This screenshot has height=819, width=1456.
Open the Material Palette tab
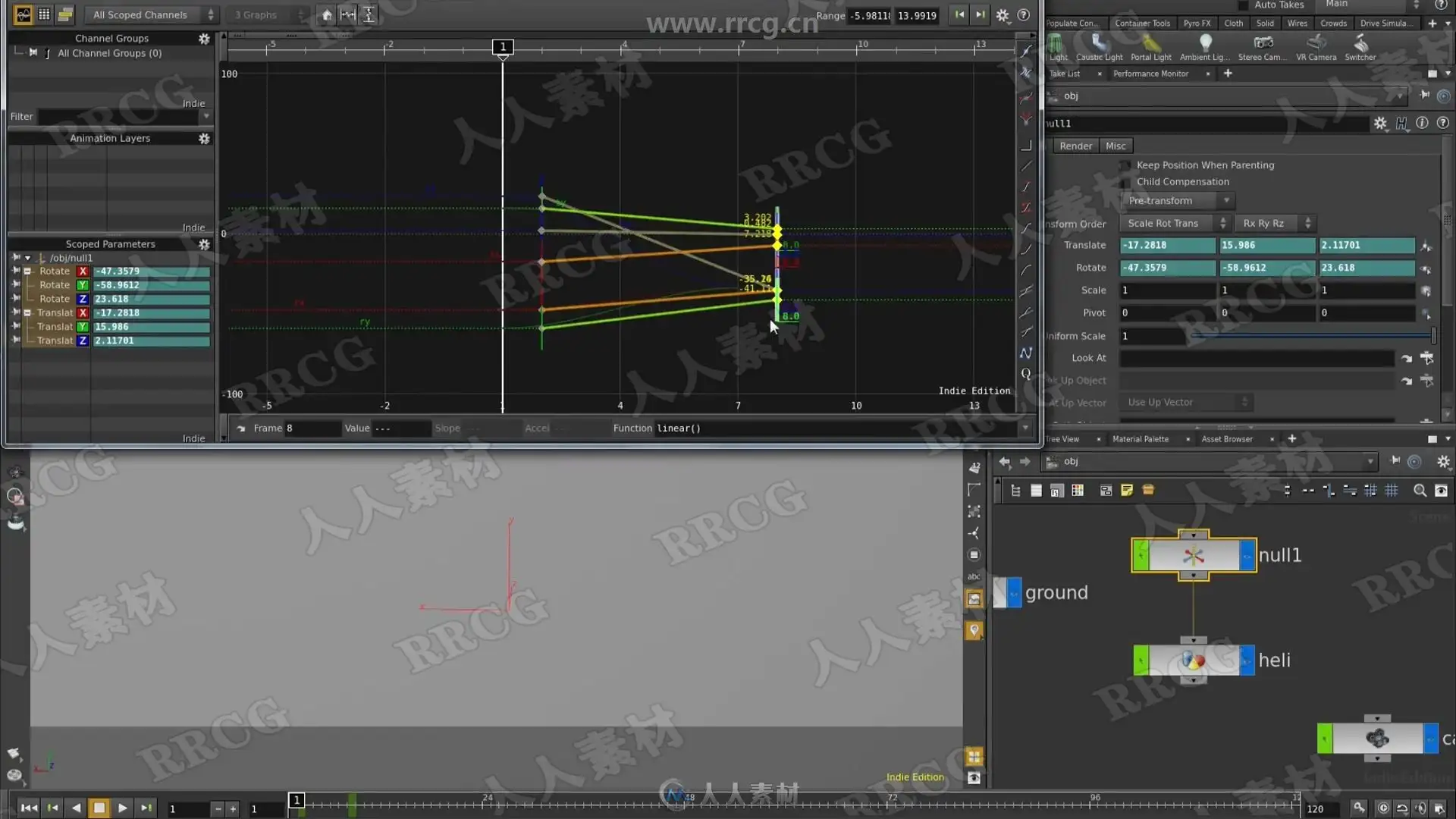(1140, 439)
